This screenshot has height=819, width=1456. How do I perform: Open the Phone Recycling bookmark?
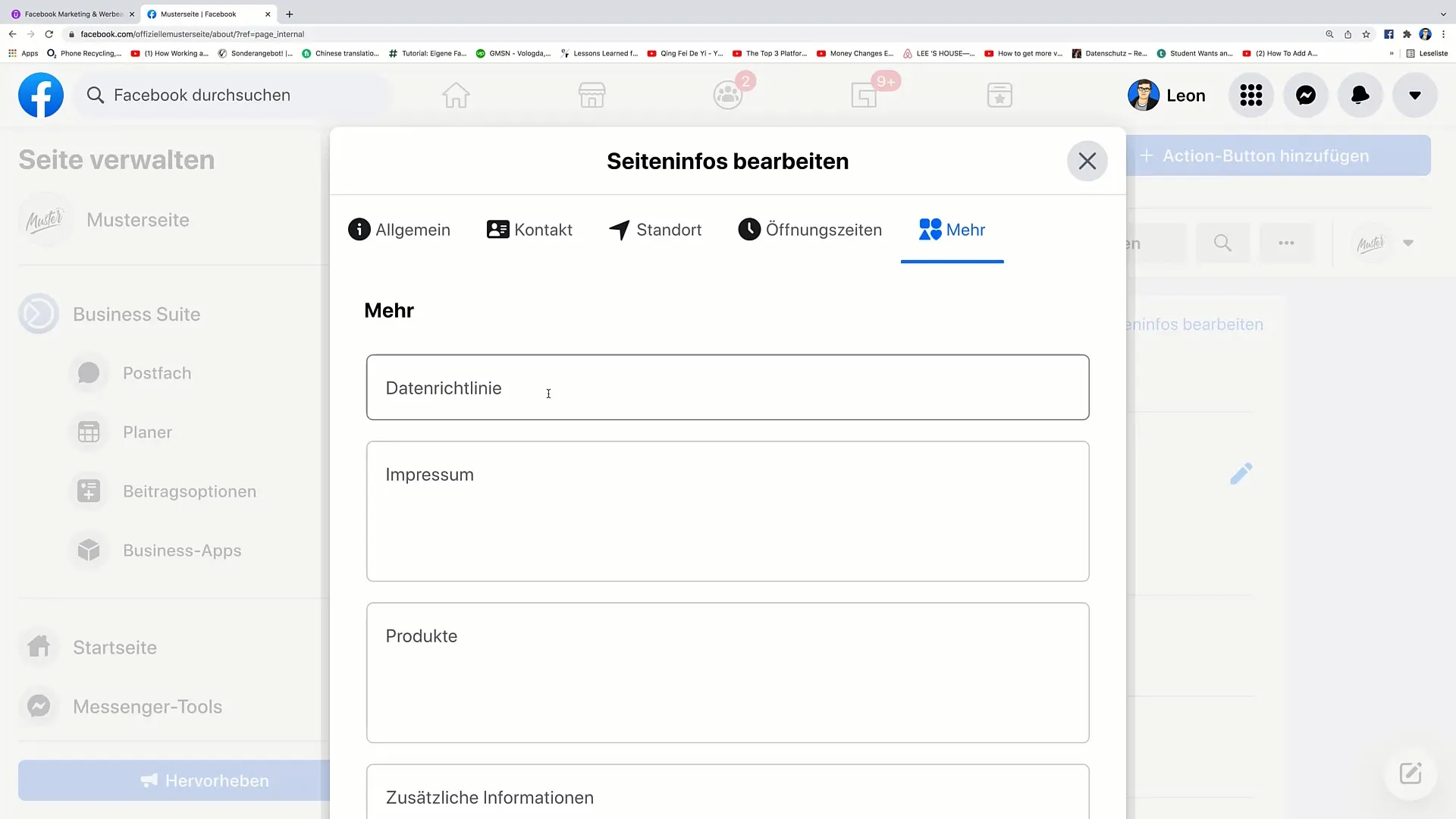point(84,53)
